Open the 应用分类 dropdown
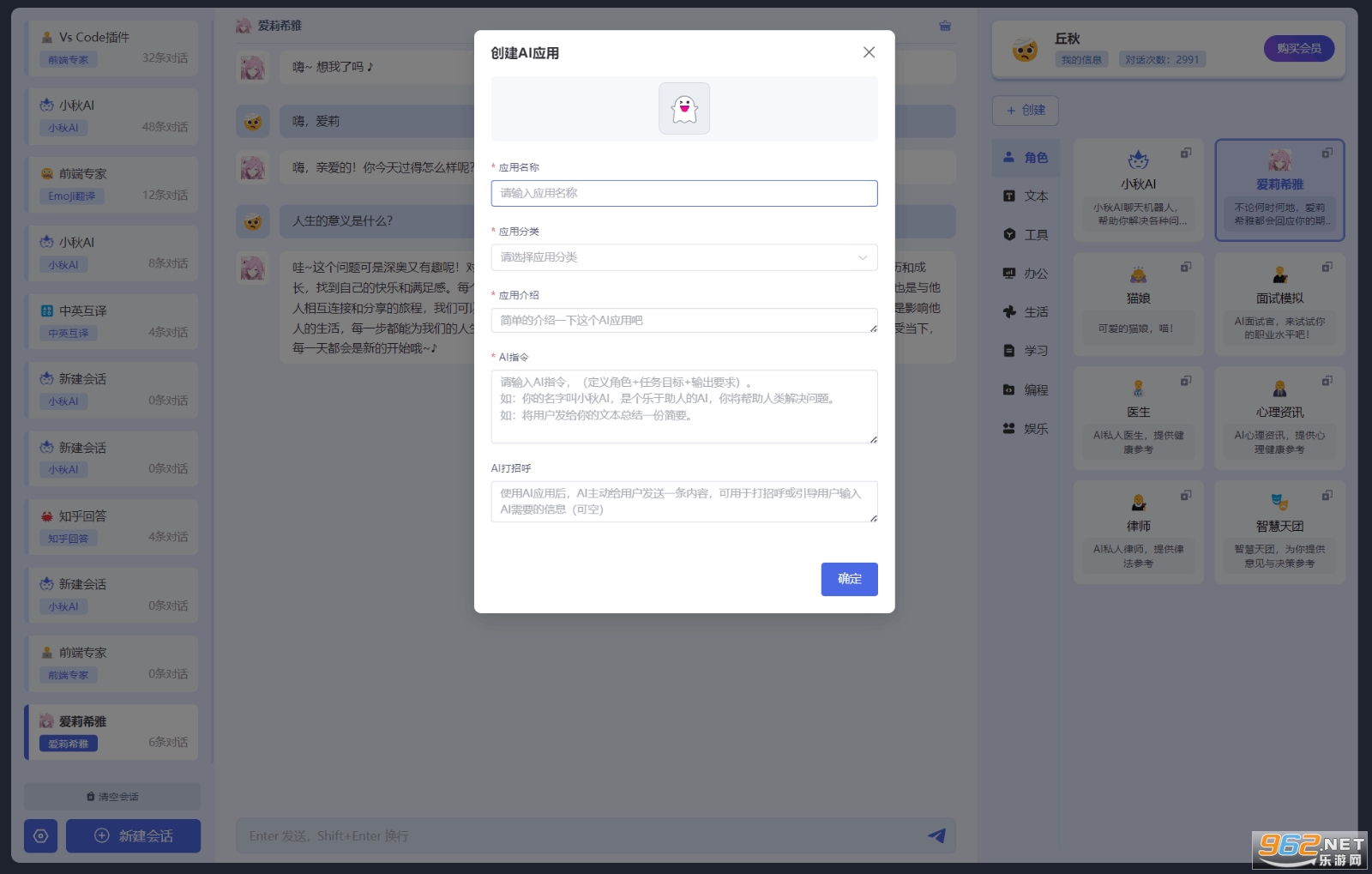This screenshot has height=874, width=1372. (x=683, y=257)
